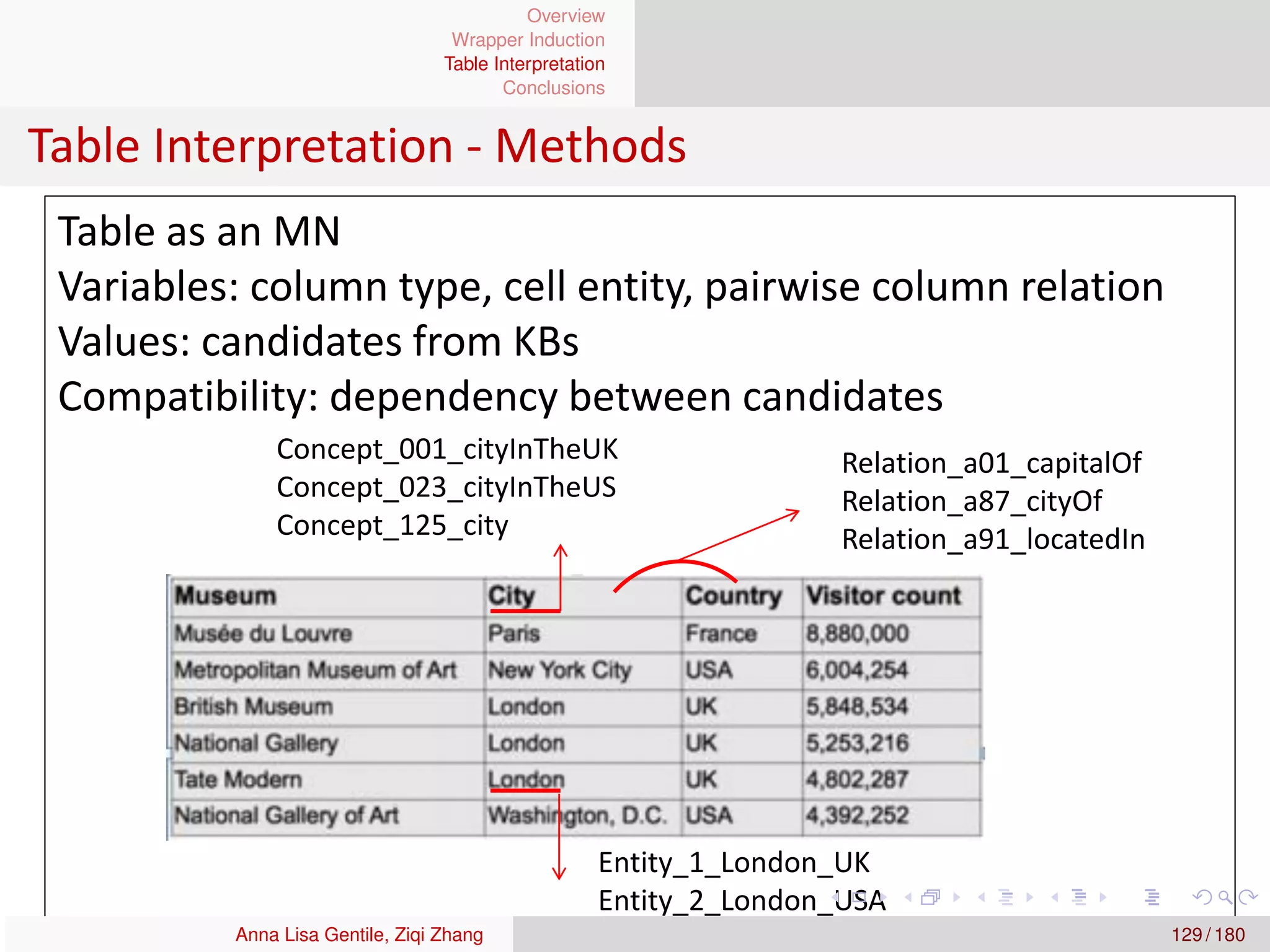This screenshot has width=1270, height=952.
Task: Select the Tate Modern cell
Action: point(327,779)
